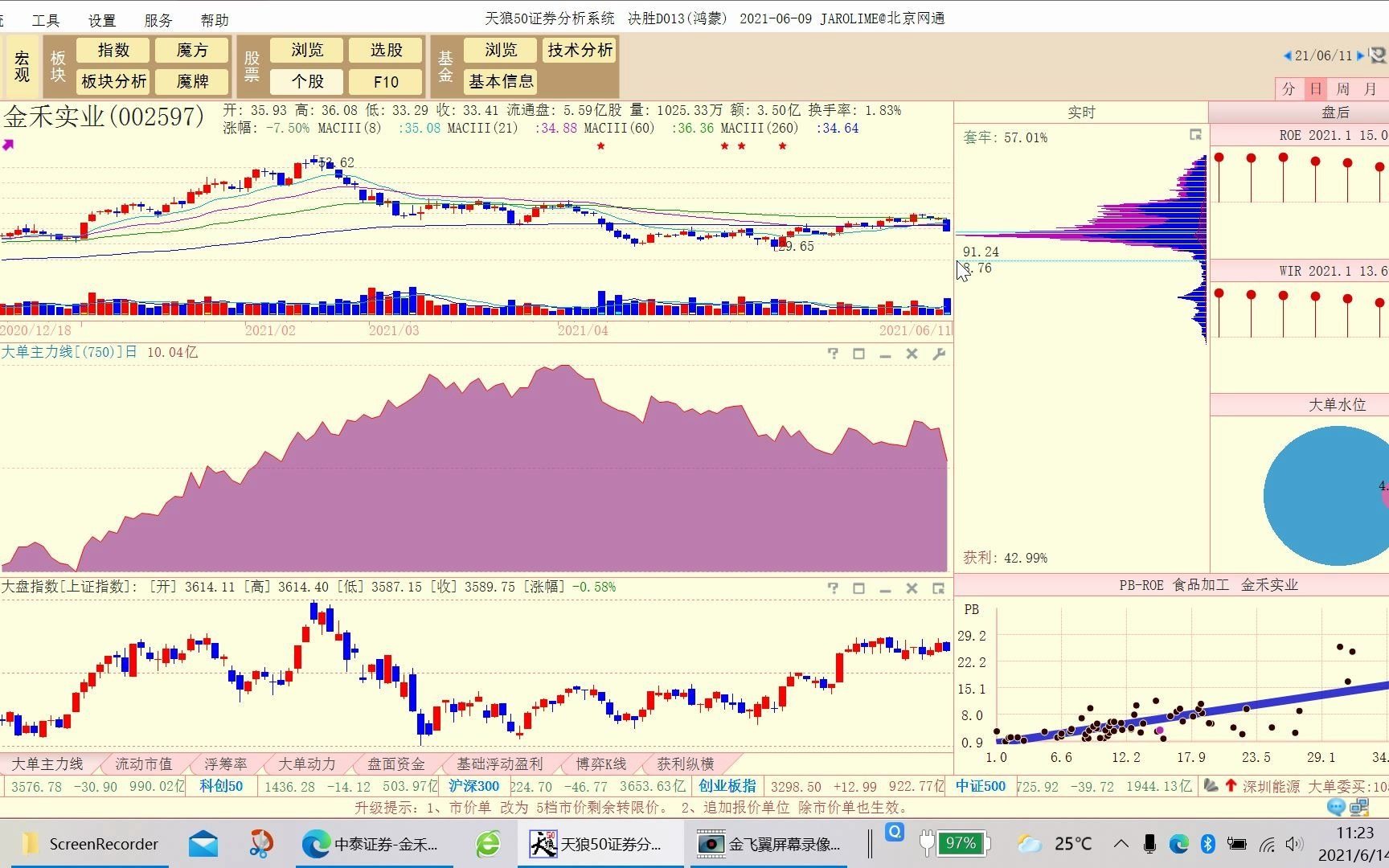The width and height of the screenshot is (1389, 868).
Task: Open the 帮助 menu
Action: [215, 20]
